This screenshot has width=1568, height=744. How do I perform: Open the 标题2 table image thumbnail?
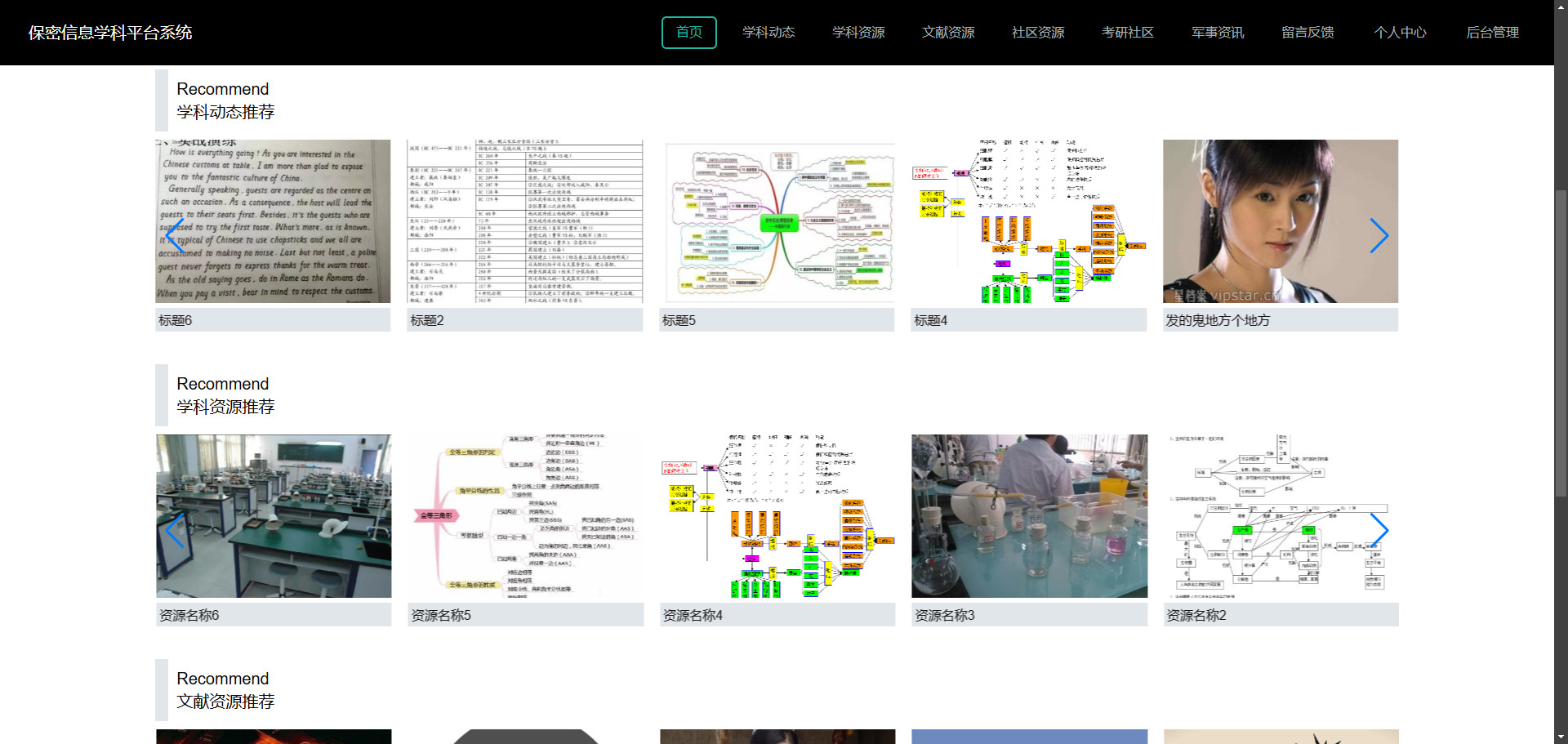[525, 221]
